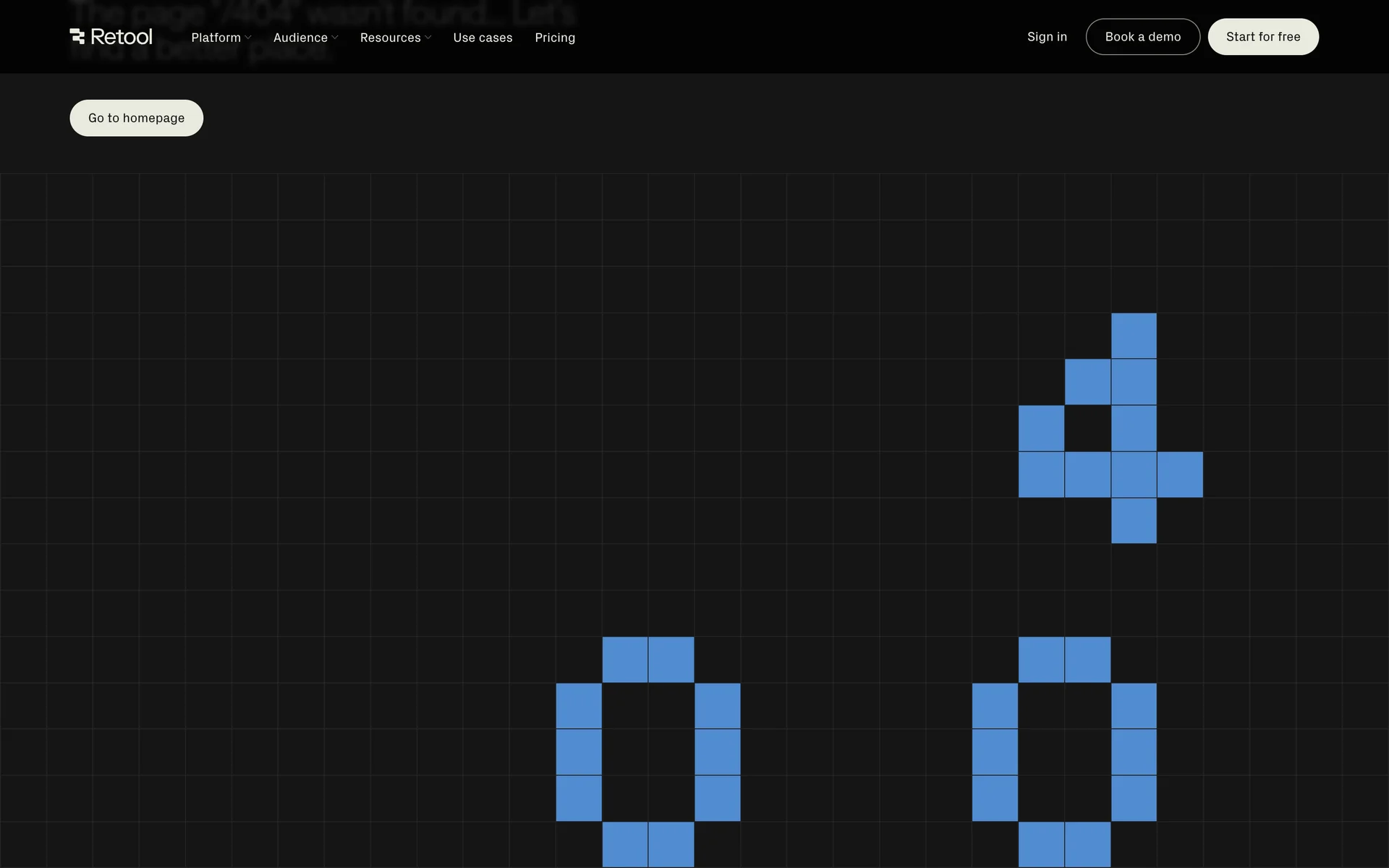Expand the chevron beside Audience
Screen dimensions: 1389x868
335,38
